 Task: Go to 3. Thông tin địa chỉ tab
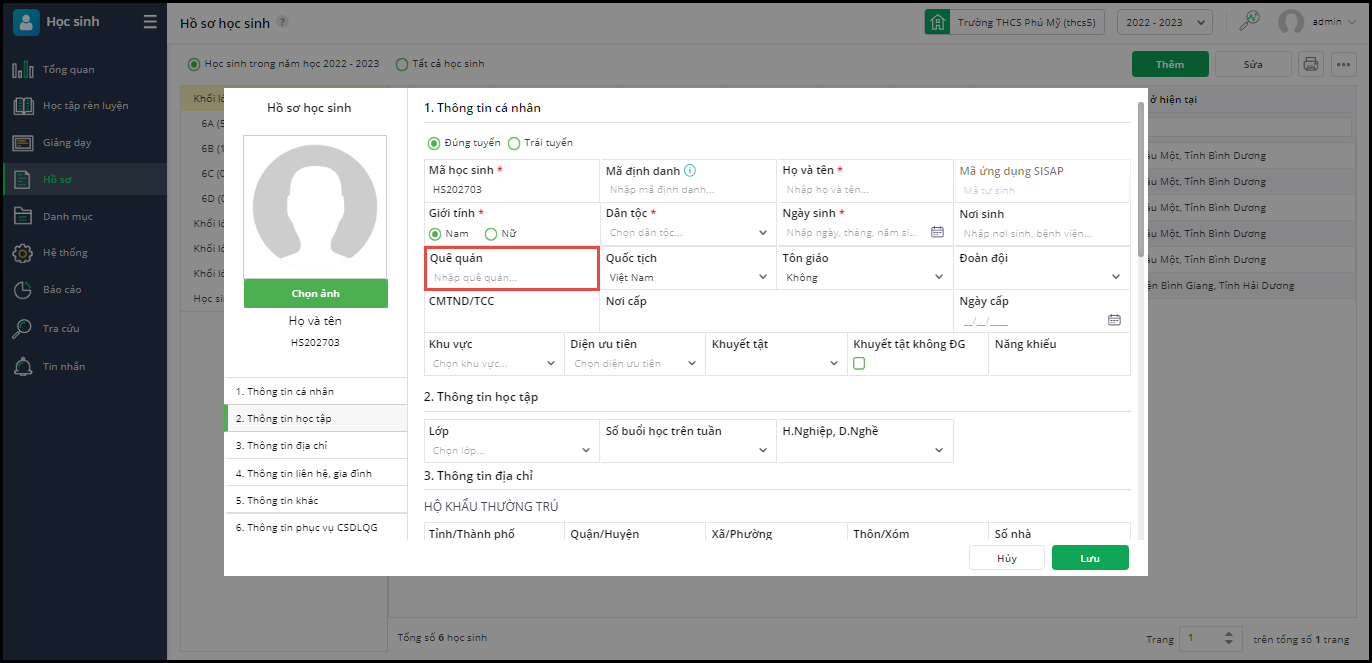tap(316, 445)
